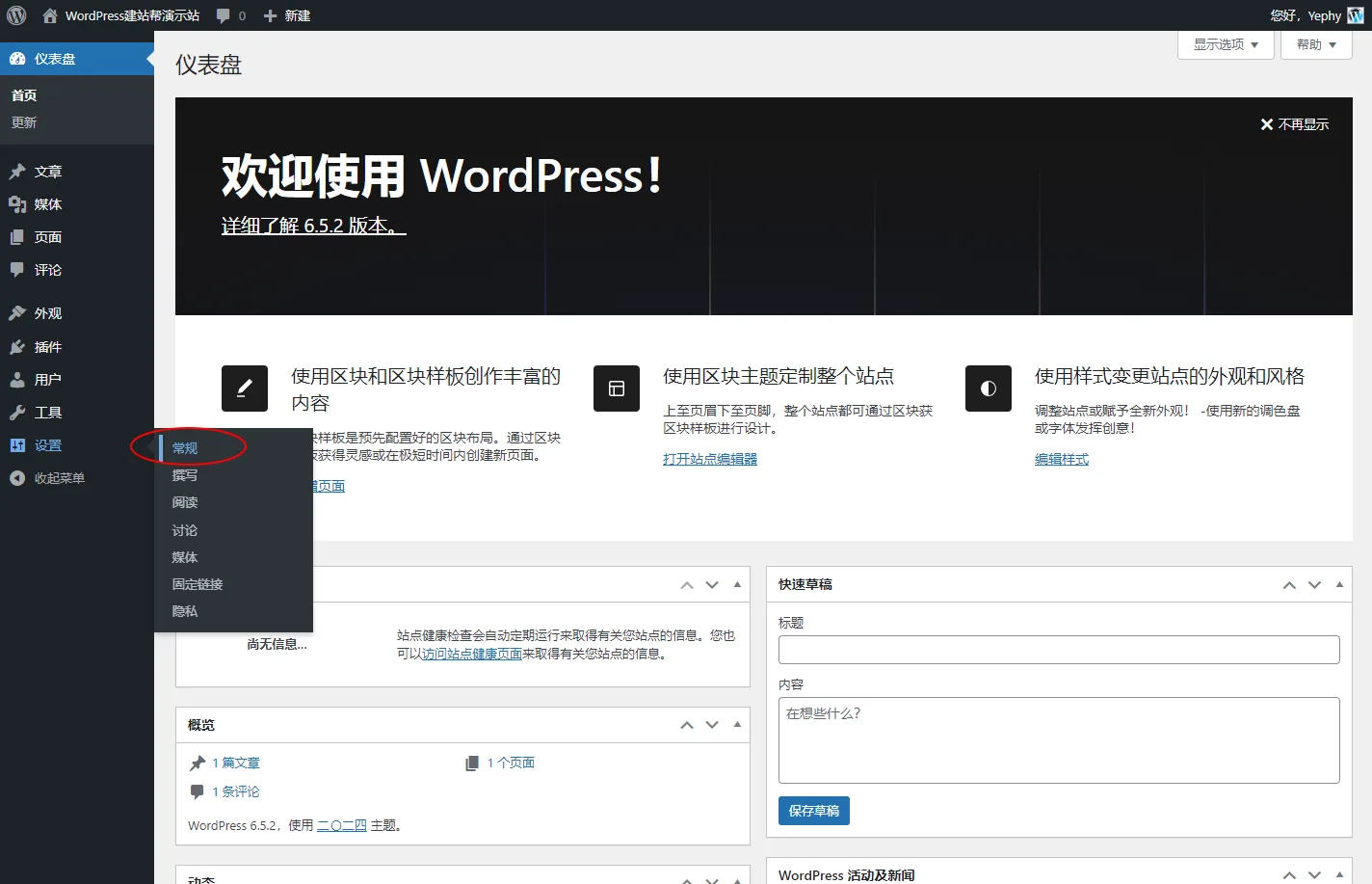Open the 1 条评论 link
1372x884 pixels.
[236, 791]
